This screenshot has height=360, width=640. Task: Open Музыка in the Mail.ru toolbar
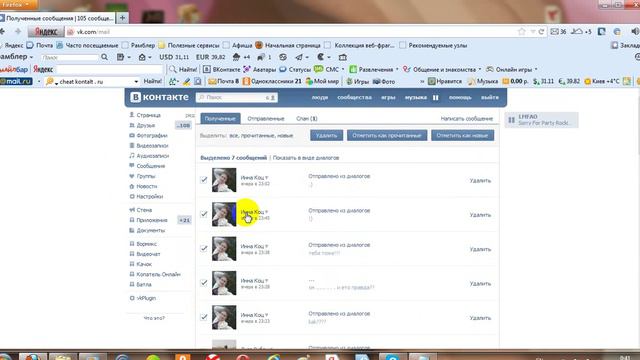(x=483, y=82)
